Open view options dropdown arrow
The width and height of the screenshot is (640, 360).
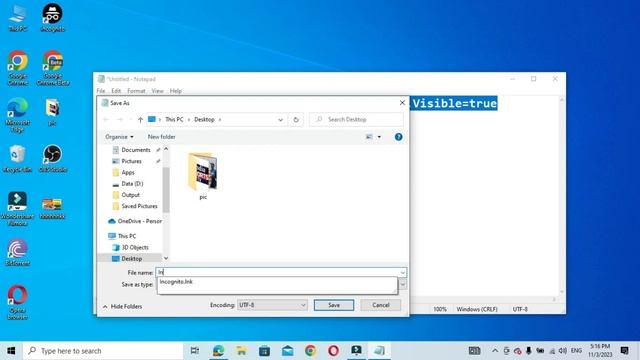coord(379,137)
